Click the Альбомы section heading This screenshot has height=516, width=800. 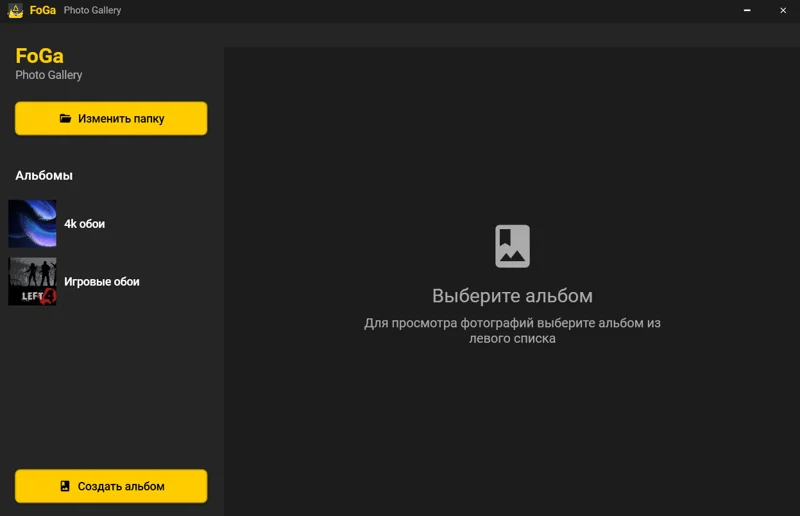point(44,175)
